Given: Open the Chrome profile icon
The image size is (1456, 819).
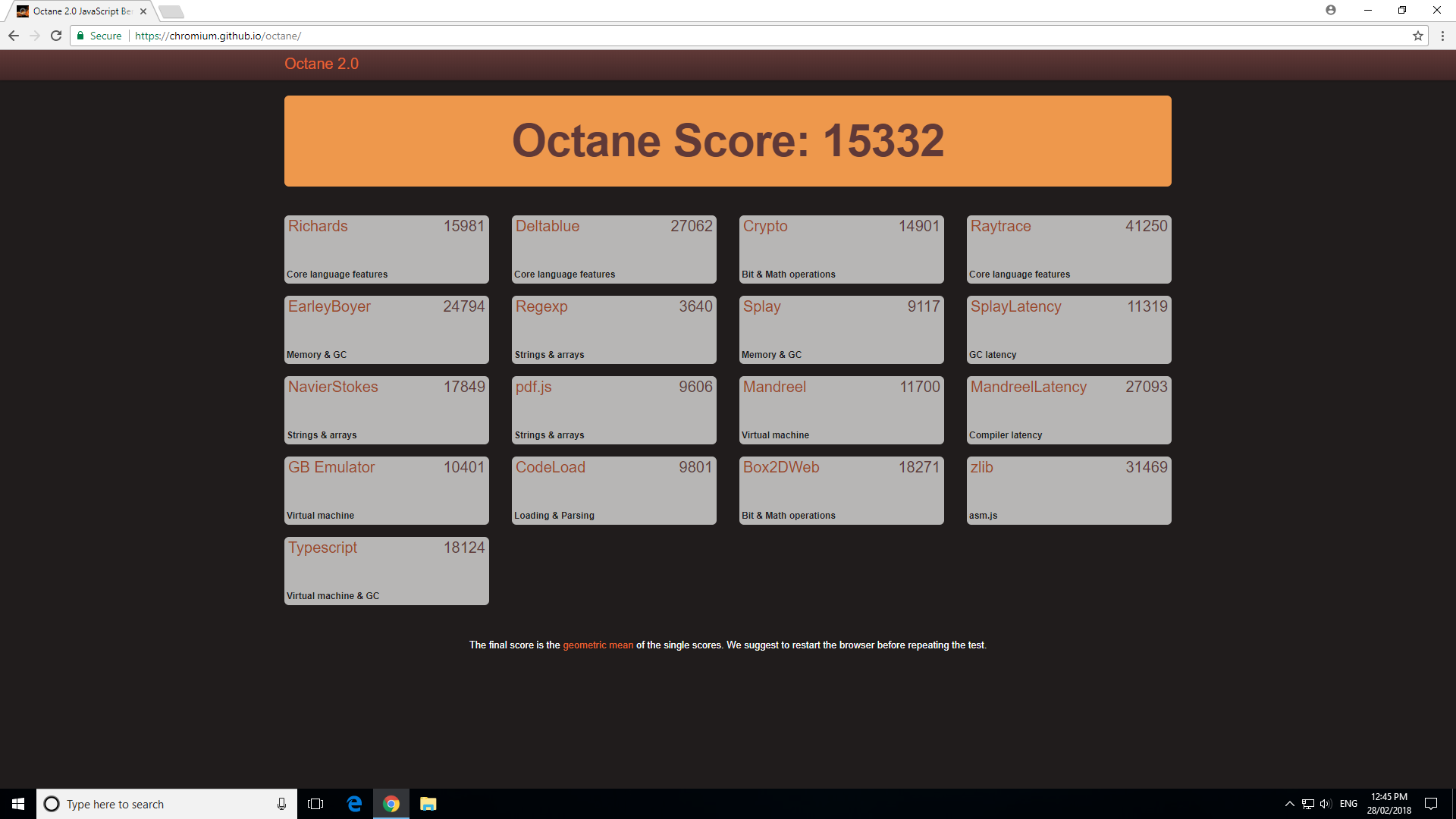Looking at the screenshot, I should pyautogui.click(x=1331, y=10).
